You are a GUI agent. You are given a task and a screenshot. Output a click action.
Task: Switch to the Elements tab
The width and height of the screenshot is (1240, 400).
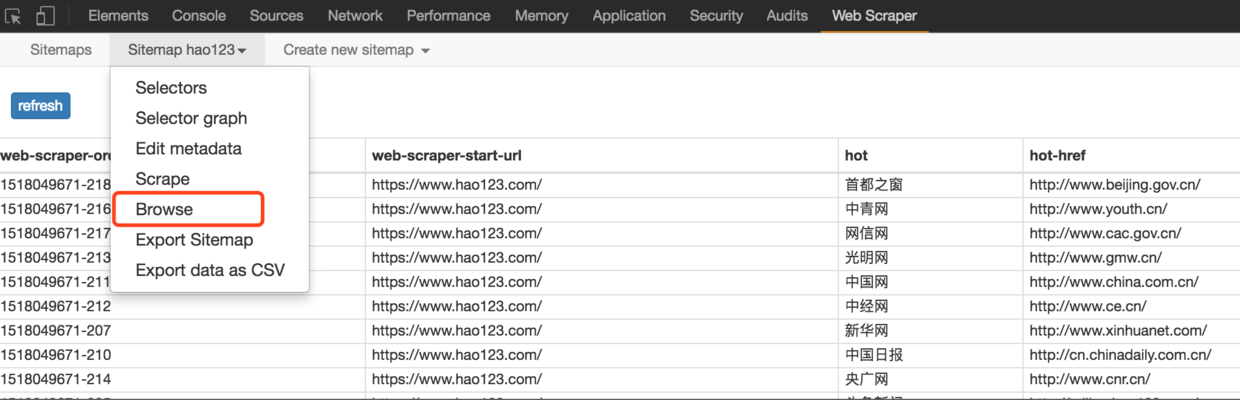coord(118,16)
